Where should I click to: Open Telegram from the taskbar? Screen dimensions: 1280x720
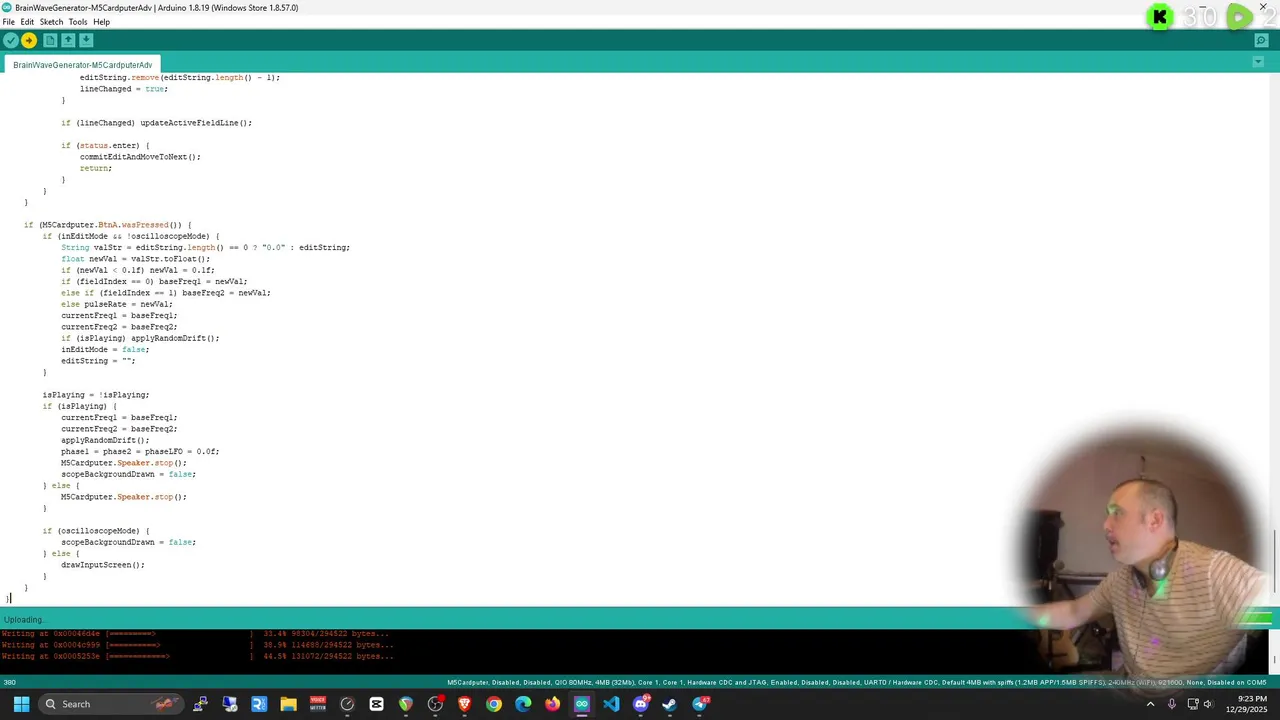pyautogui.click(x=700, y=704)
